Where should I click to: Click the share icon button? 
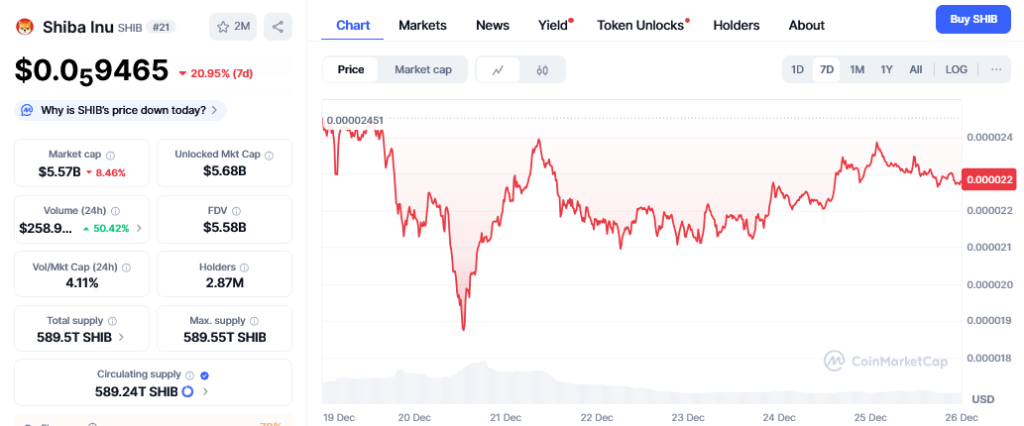tap(278, 27)
